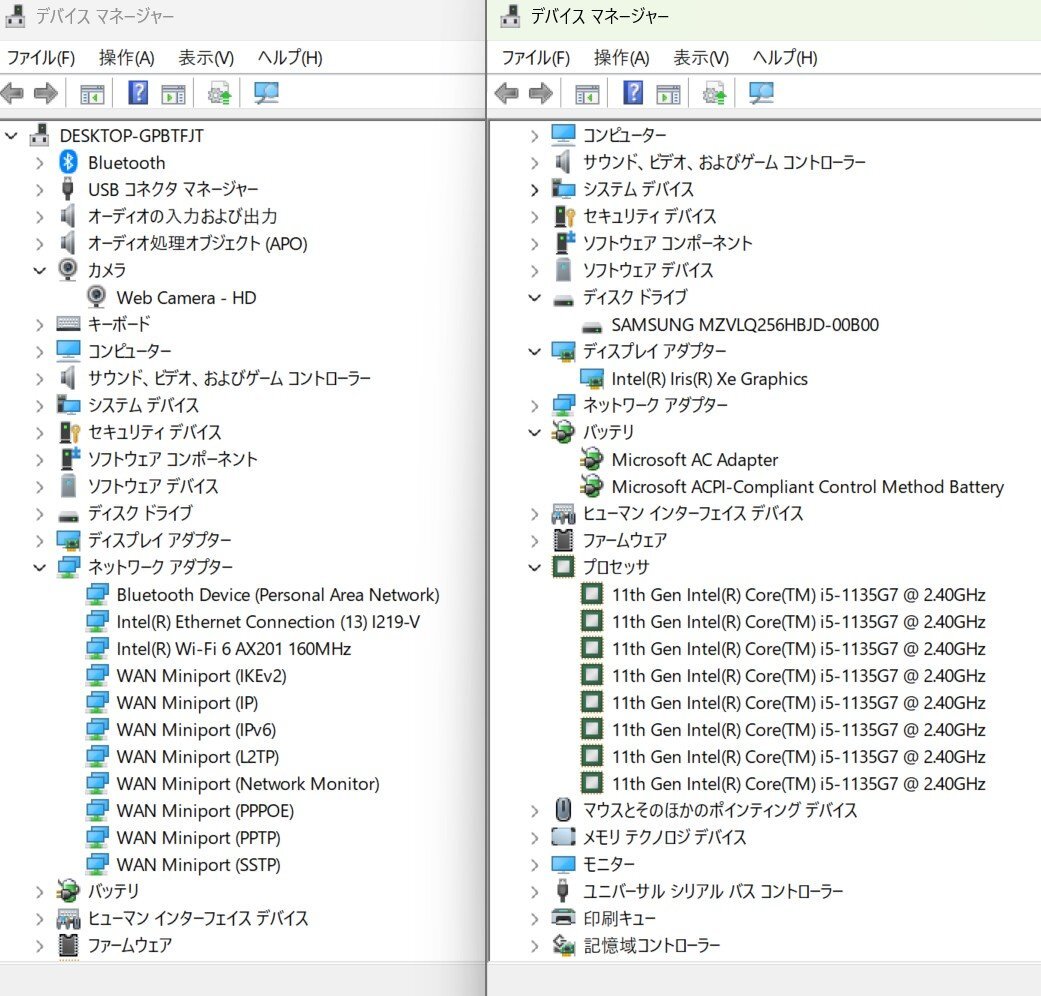The height and width of the screenshot is (996, 1041).
Task: Select オーディオの入力および出力 category
Action: tap(183, 216)
